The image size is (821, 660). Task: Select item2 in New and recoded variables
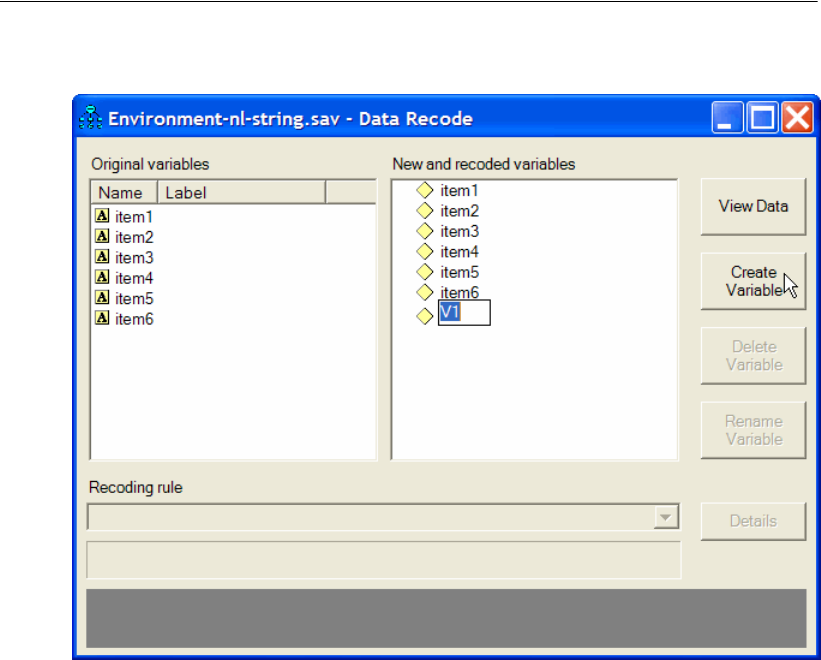click(459, 211)
